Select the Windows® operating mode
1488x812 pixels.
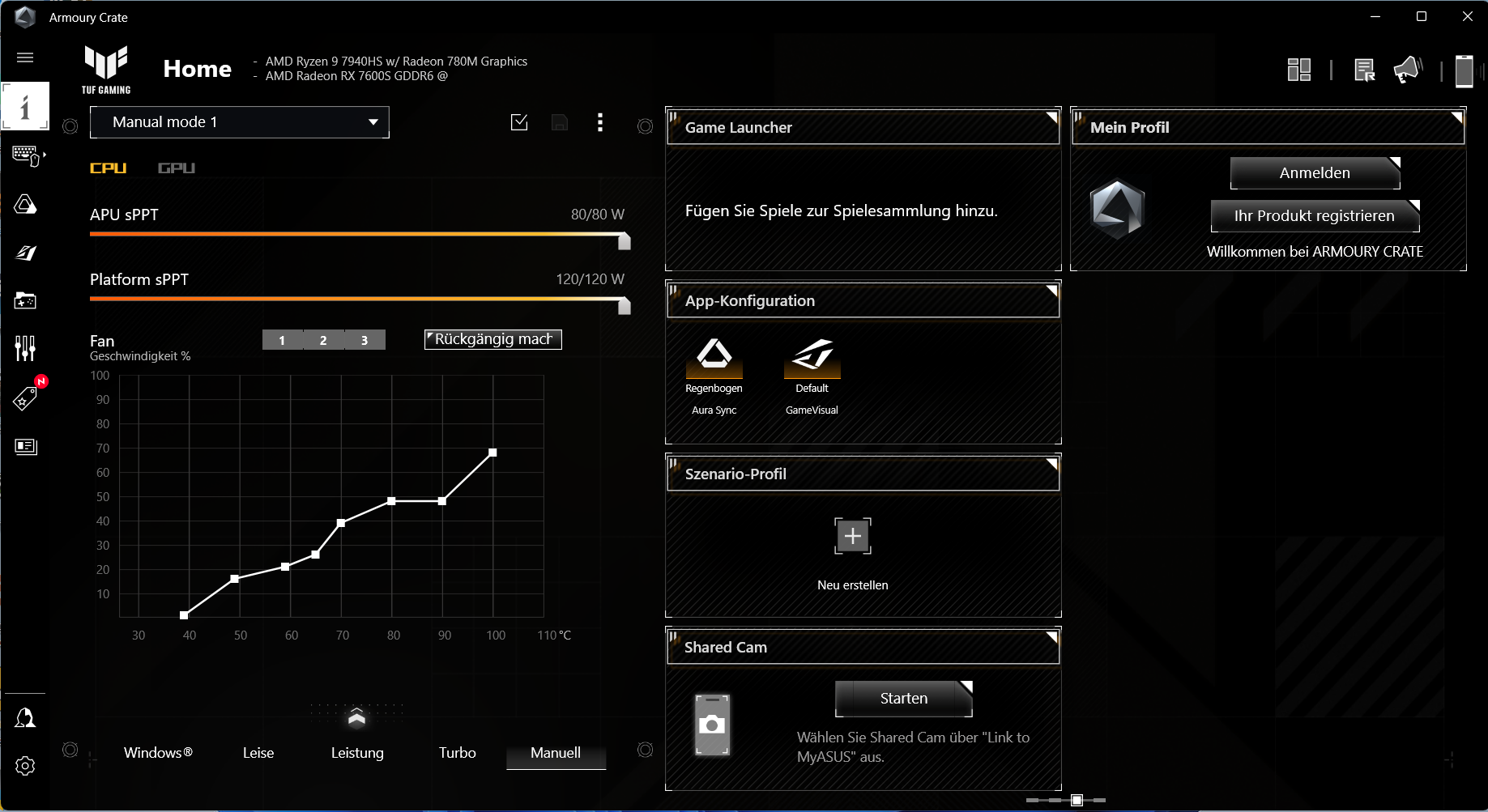[x=158, y=753]
